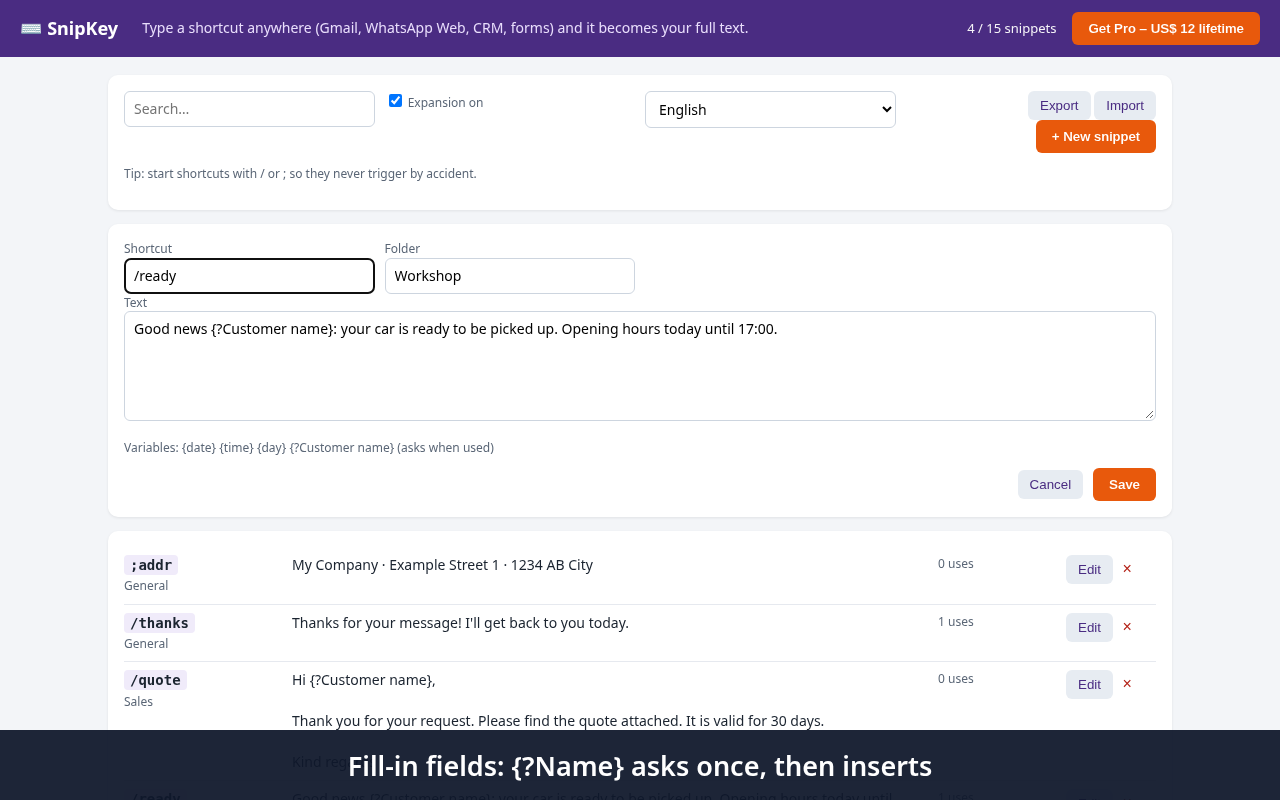Click the /quote shortcut tag
This screenshot has width=1280, height=800.
(155, 680)
